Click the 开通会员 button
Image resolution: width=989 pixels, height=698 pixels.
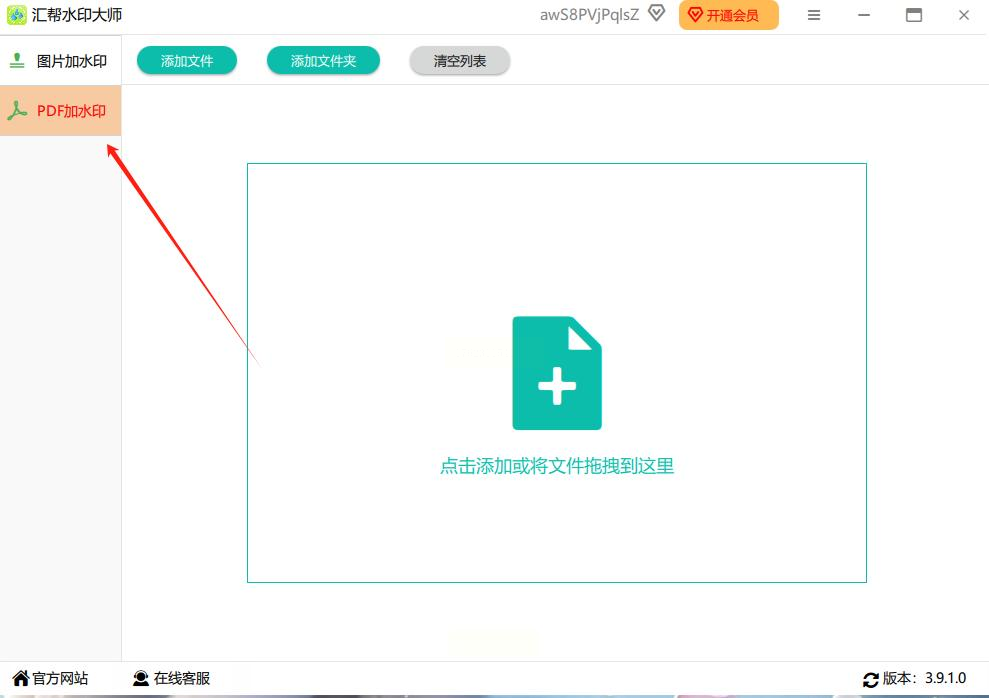click(x=729, y=15)
